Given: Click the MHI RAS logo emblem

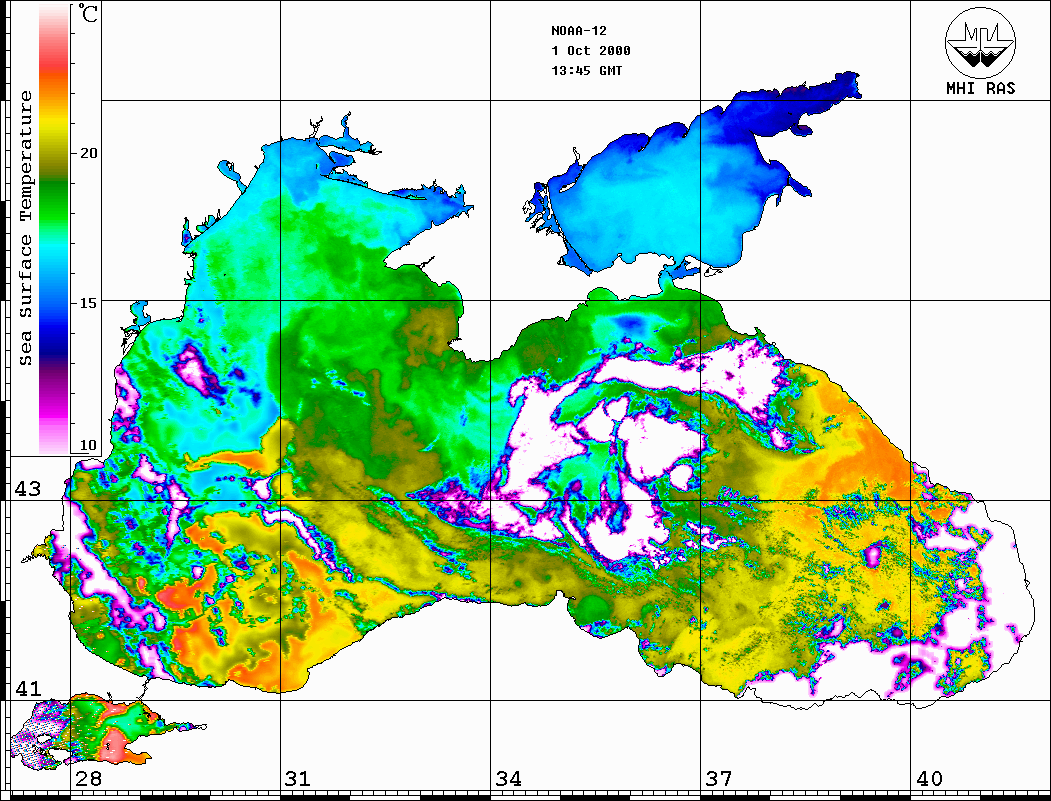Looking at the screenshot, I should pos(980,42).
